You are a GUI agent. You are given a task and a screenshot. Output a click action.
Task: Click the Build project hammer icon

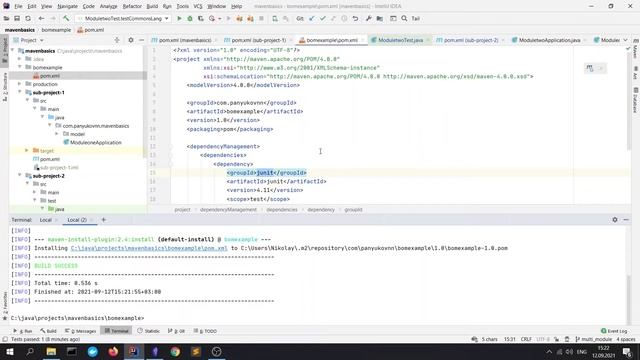click(66, 18)
